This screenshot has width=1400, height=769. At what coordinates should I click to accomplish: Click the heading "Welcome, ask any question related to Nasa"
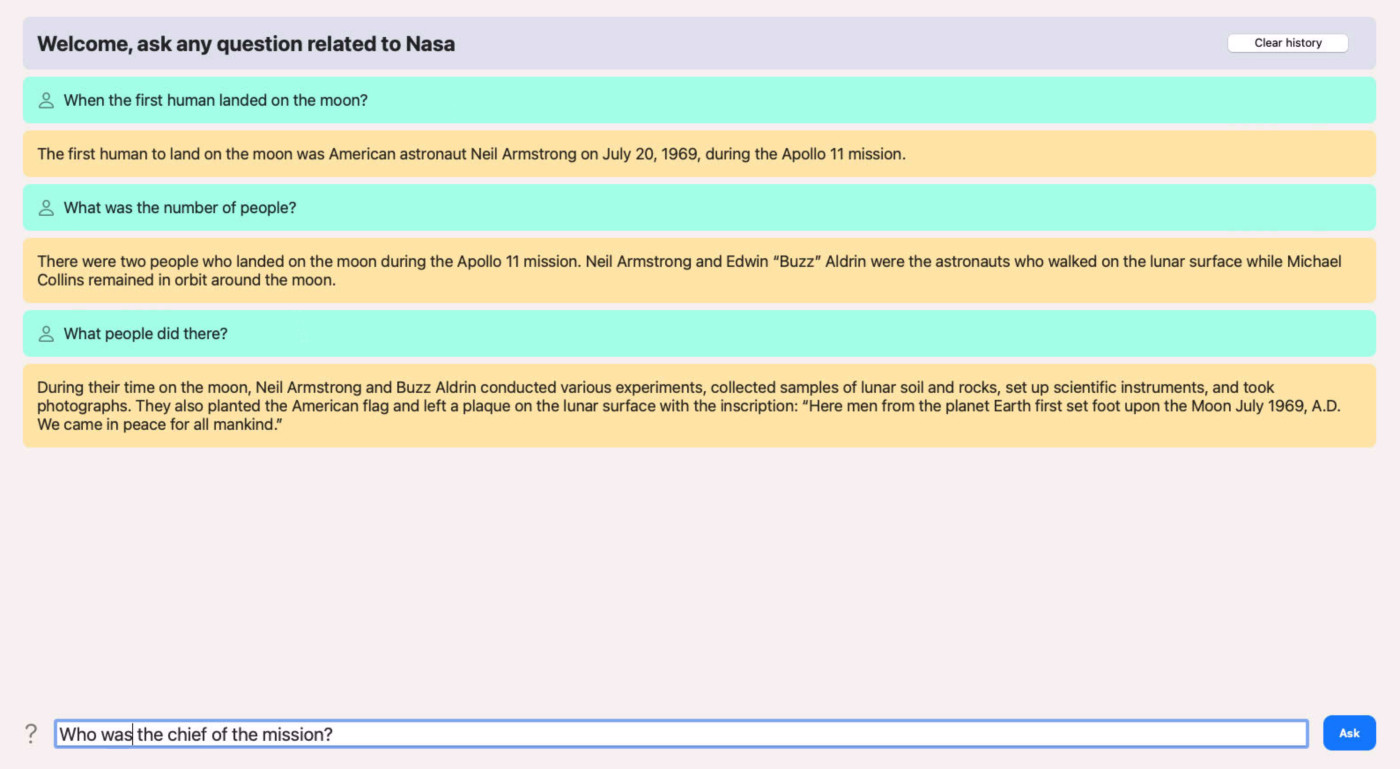tap(246, 44)
